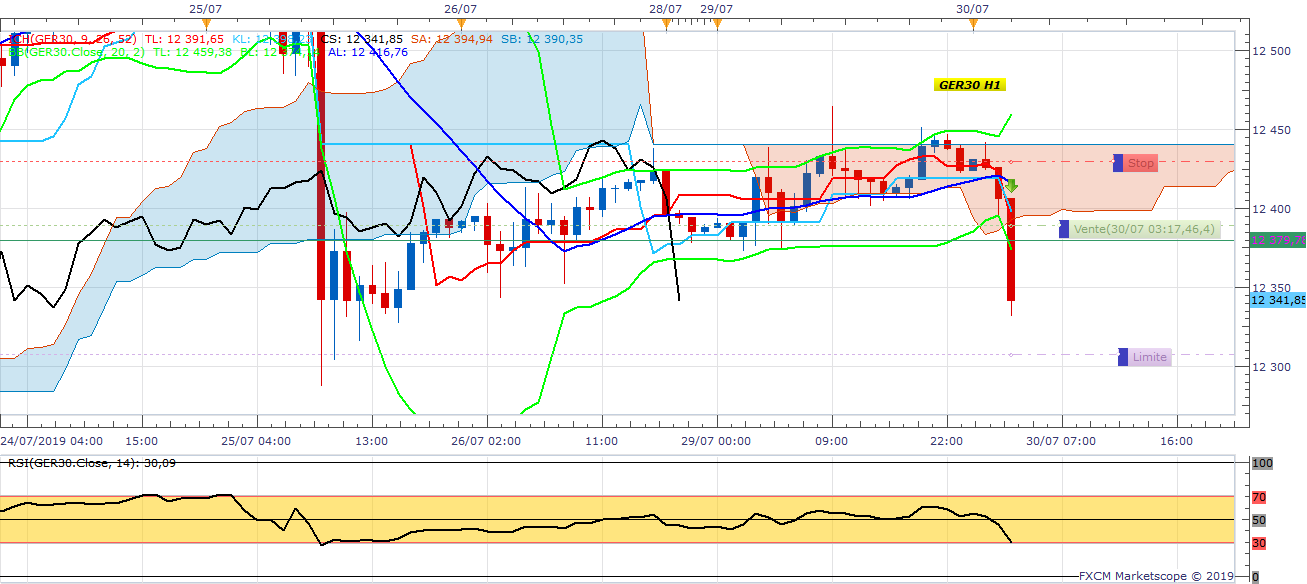Select the BB(GER30.Close, 20, 2) indicator legend
Image resolution: width=1307 pixels, height=584 pixels.
click(76, 52)
